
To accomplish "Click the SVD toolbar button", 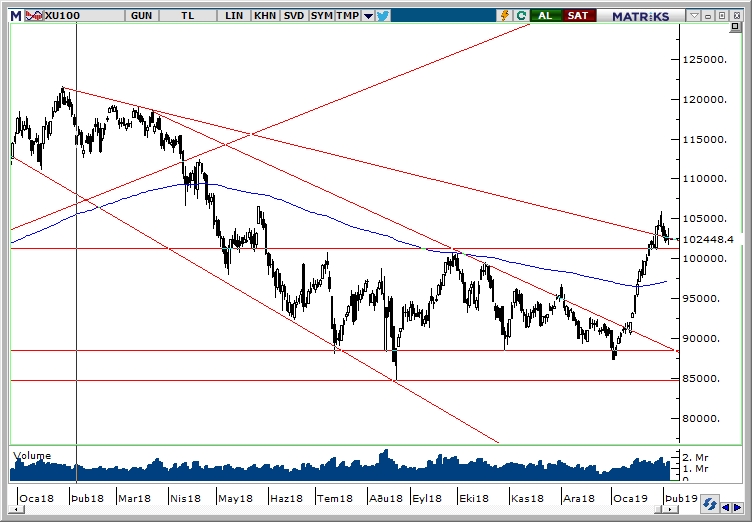I will pos(294,16).
